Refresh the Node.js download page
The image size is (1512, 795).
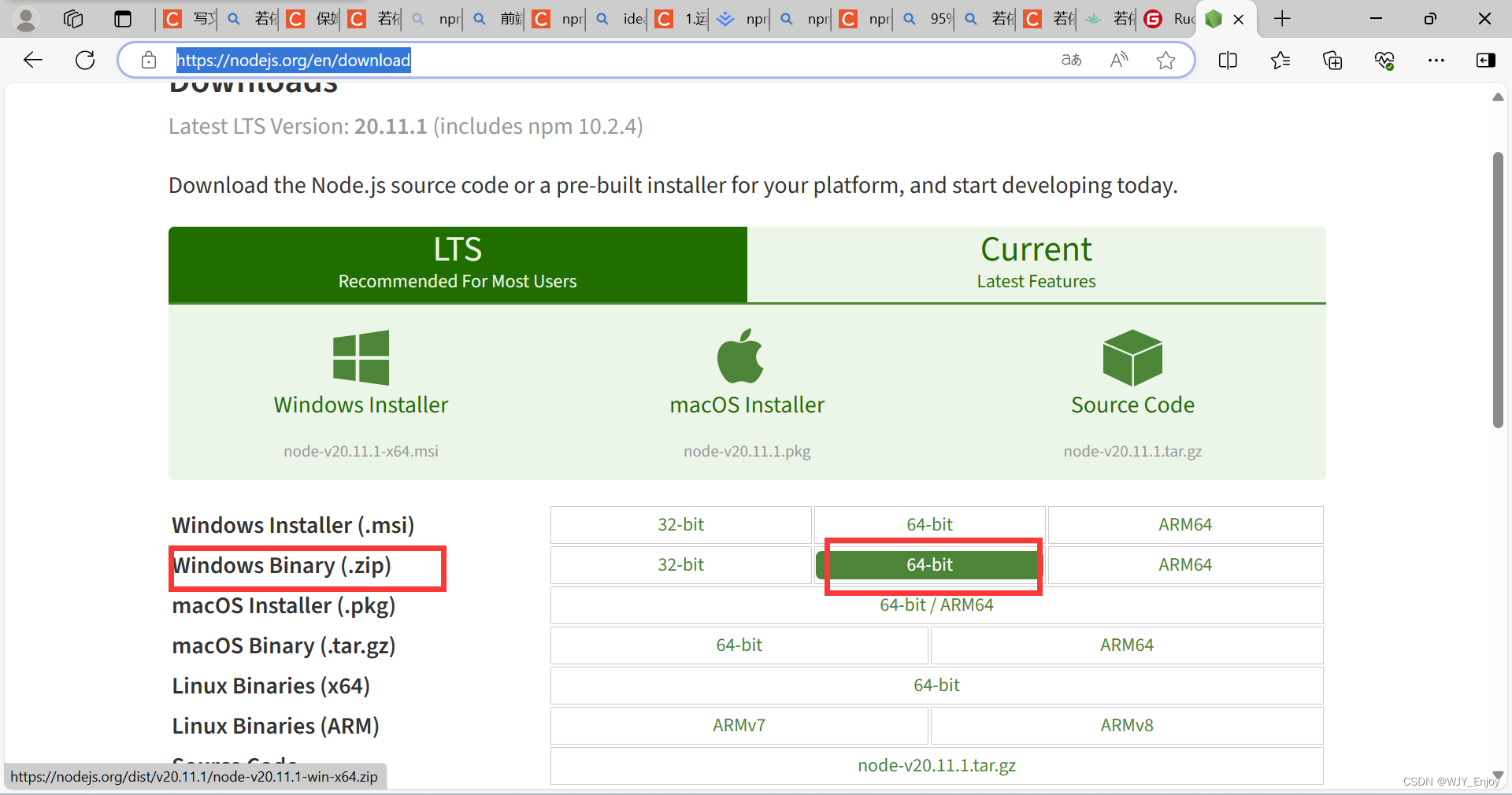click(85, 60)
